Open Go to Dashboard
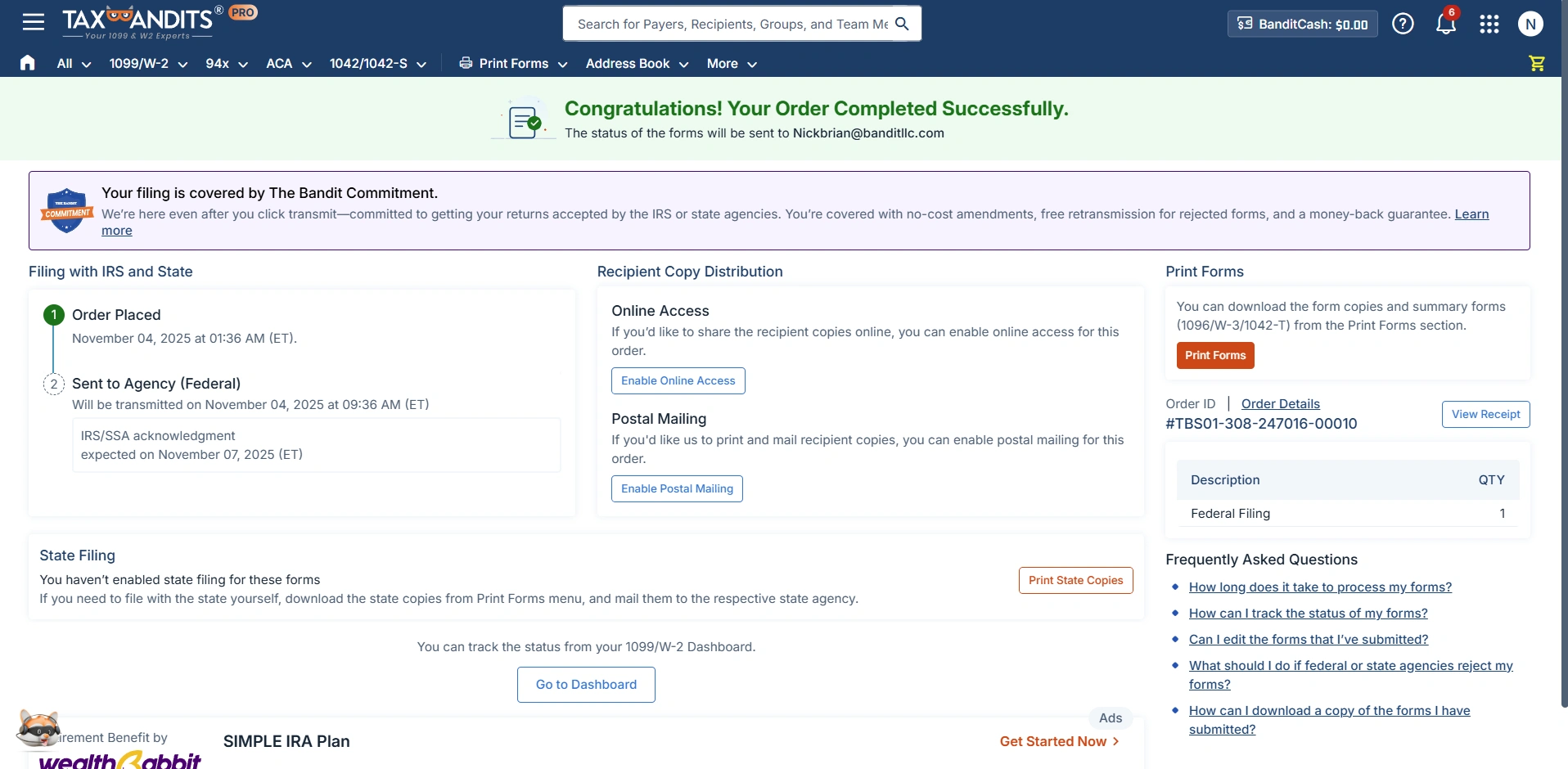 586,685
